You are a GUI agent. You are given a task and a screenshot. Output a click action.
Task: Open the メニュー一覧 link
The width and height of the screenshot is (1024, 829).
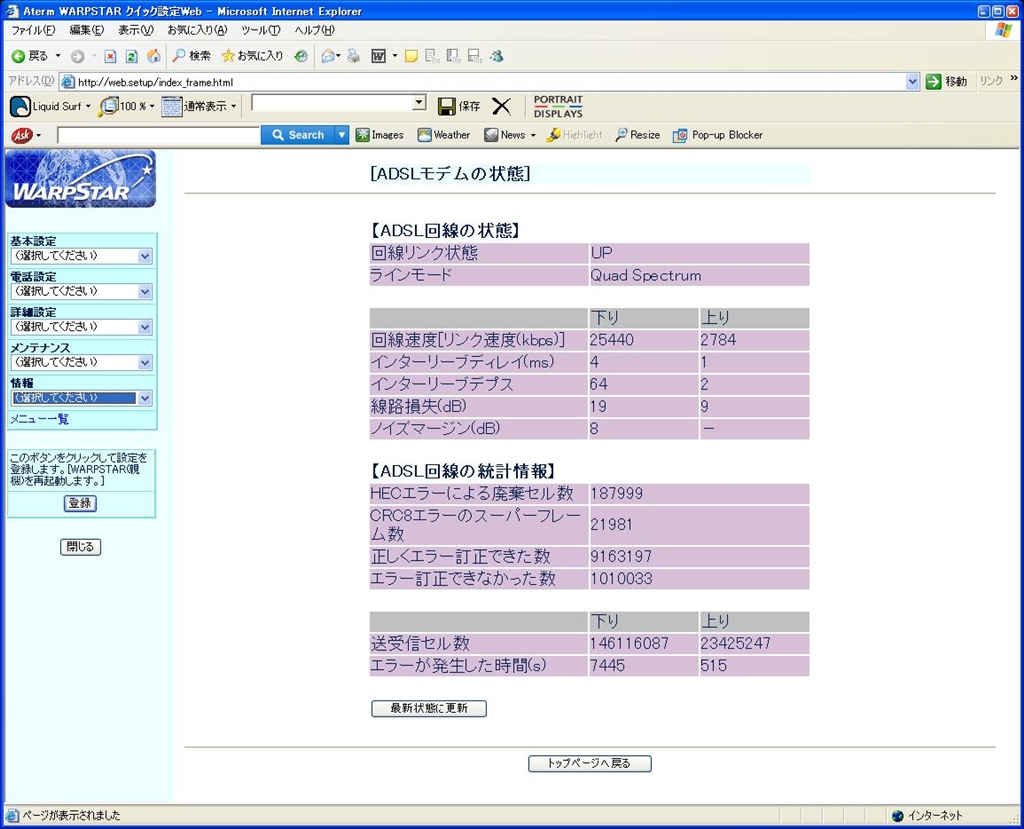click(x=39, y=419)
